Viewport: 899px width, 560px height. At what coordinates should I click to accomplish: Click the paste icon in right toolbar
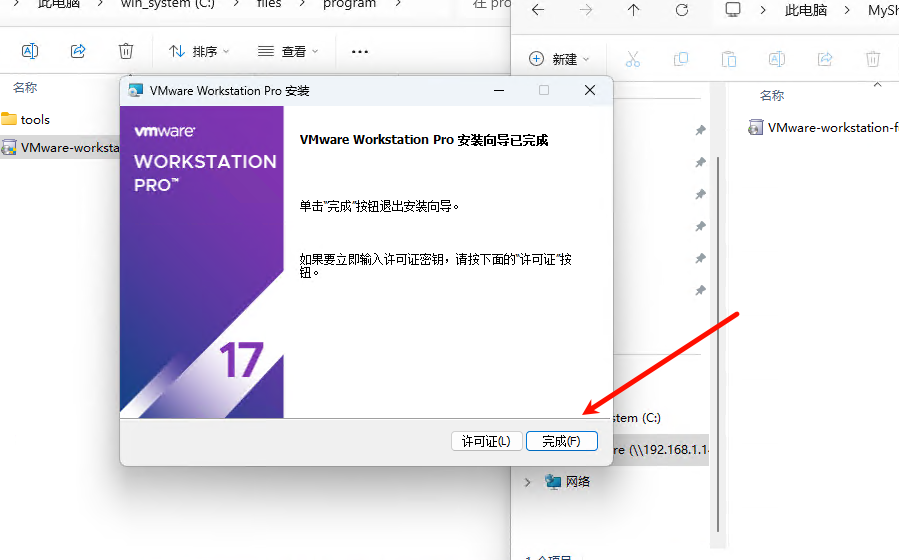(729, 59)
